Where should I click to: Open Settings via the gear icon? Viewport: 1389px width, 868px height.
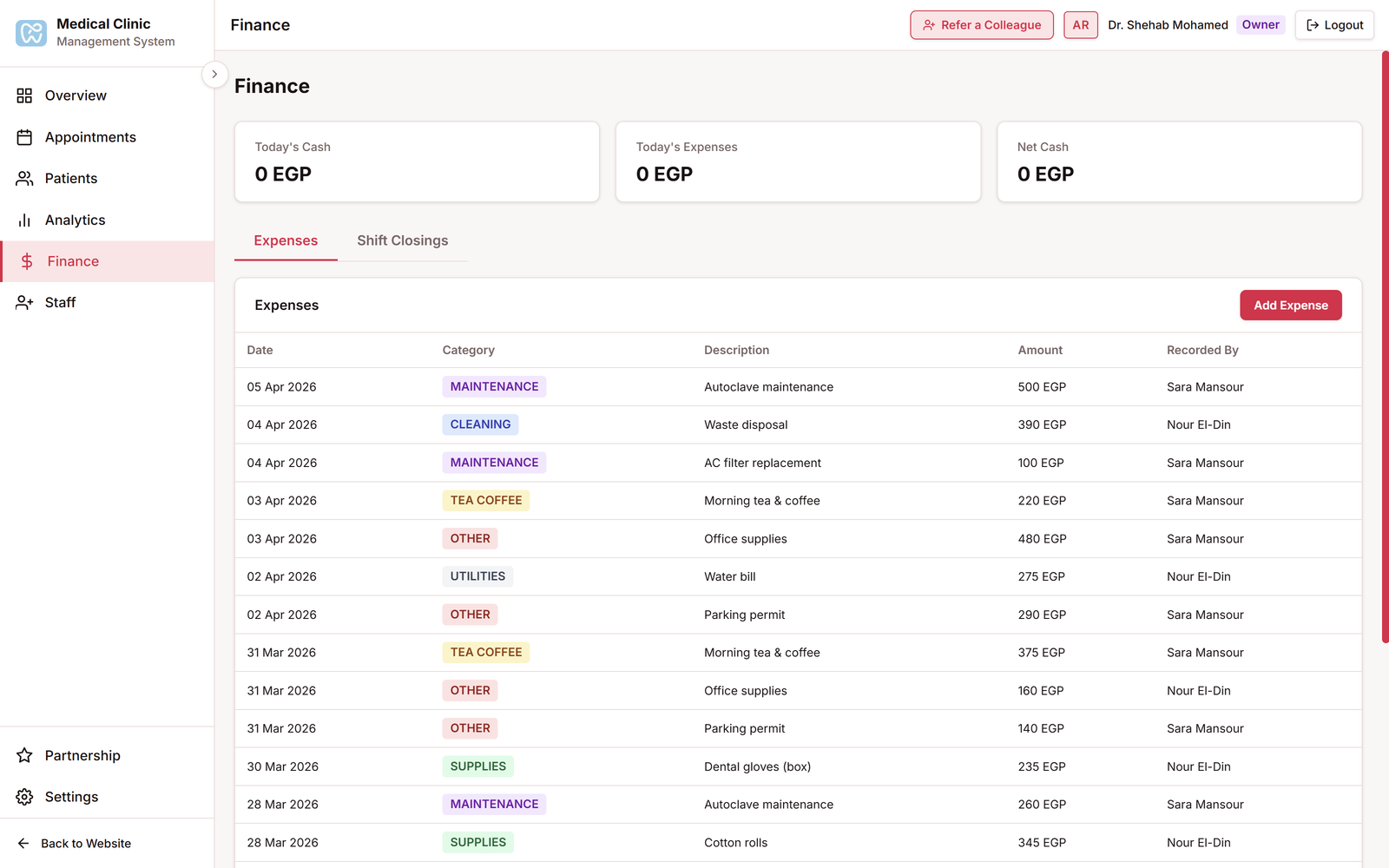[x=24, y=797]
